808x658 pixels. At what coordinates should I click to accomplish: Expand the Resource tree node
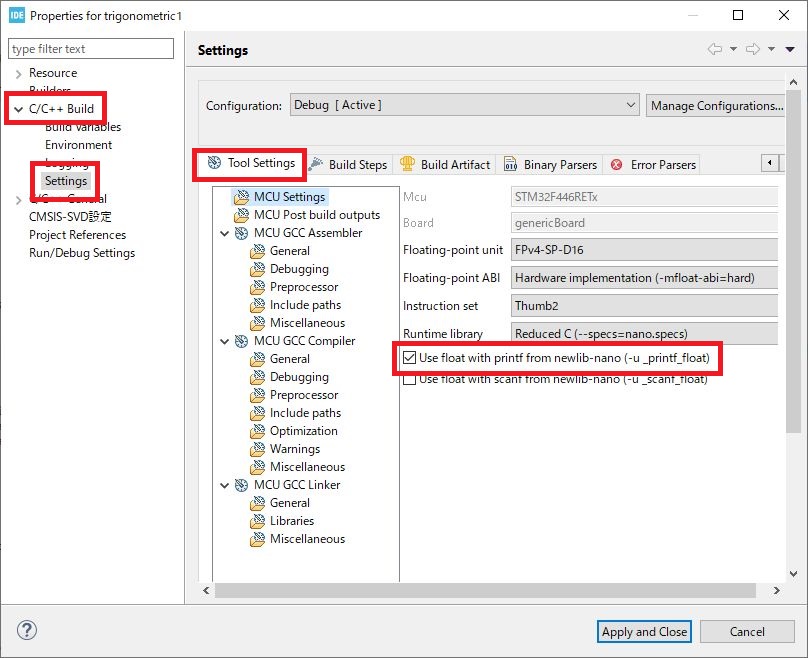pyautogui.click(x=18, y=73)
